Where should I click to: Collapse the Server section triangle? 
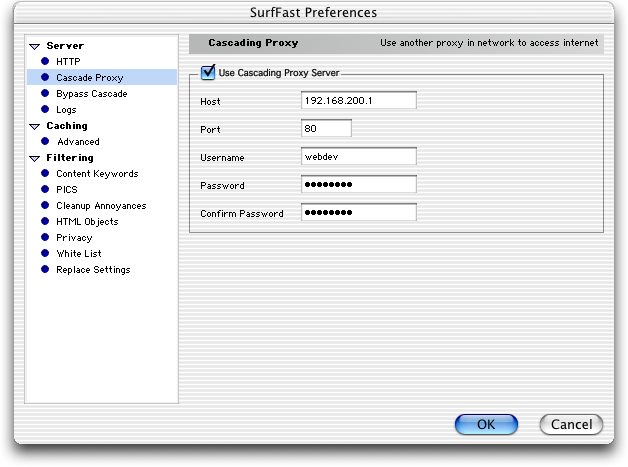click(35, 46)
